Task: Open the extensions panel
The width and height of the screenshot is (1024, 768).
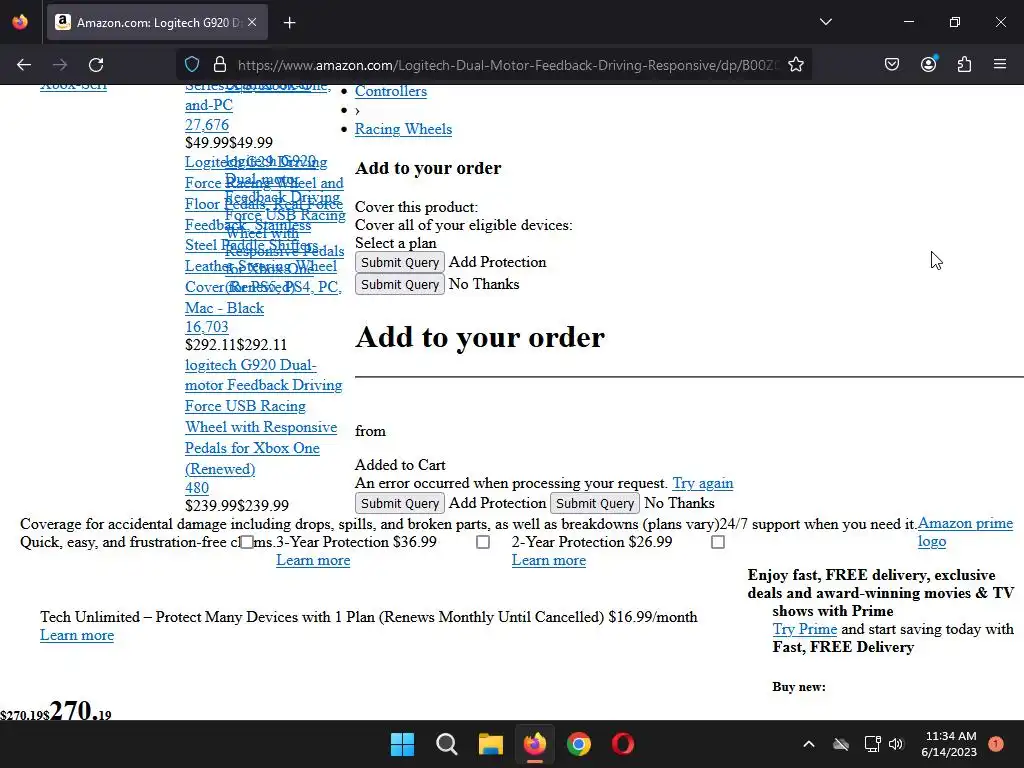Action: pyautogui.click(x=964, y=65)
